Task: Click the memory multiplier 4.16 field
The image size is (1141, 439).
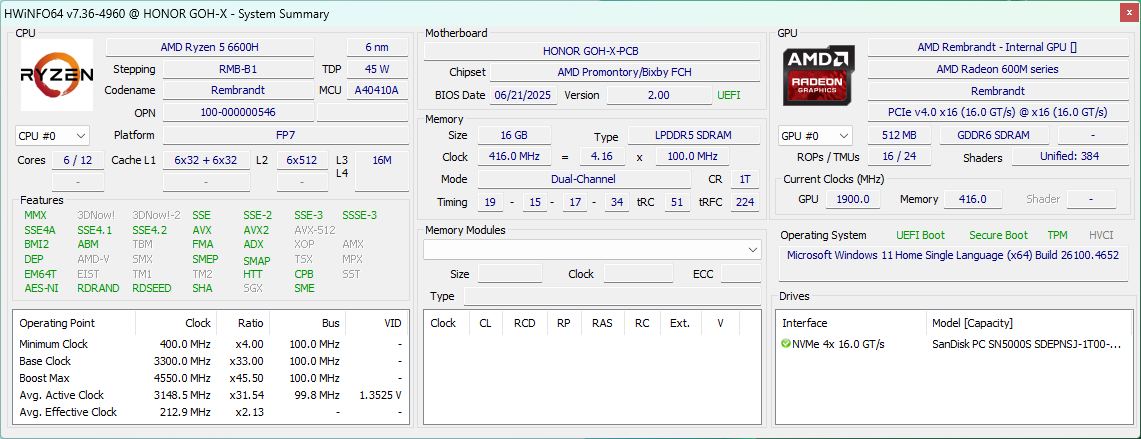Action: pyautogui.click(x=602, y=157)
